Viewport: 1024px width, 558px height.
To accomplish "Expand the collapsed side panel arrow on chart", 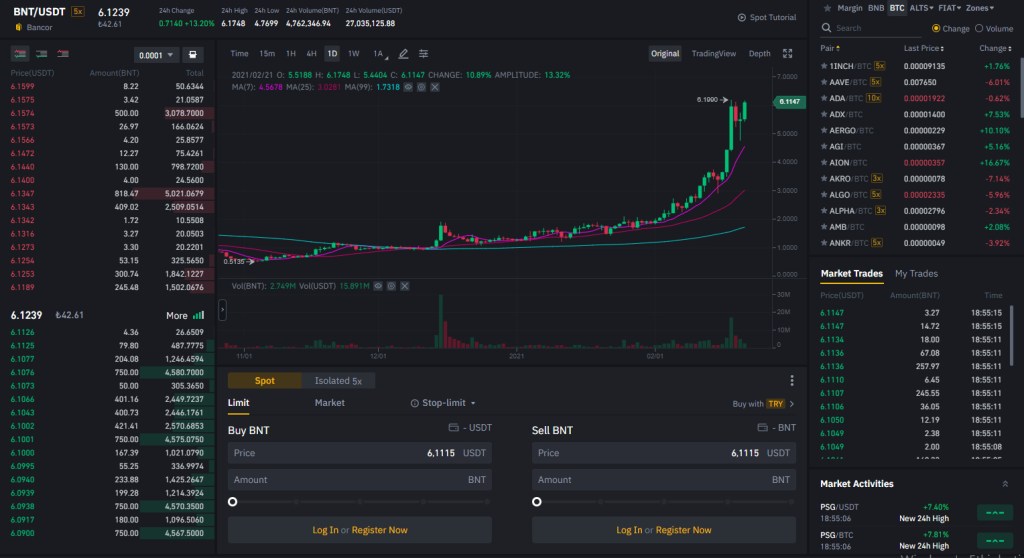I will [222, 310].
